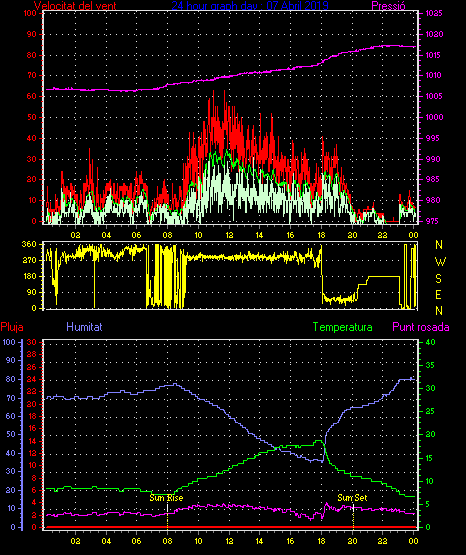Click wind direction axis value 180
This screenshot has height=555, width=466.
click(x=29, y=276)
